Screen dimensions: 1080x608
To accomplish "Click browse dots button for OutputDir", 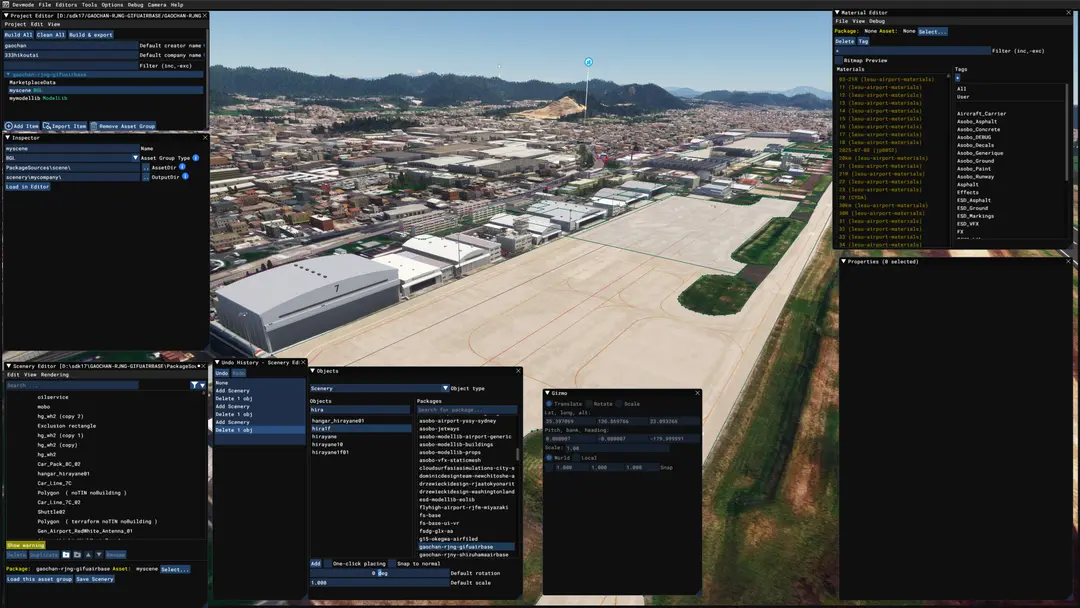I will pyautogui.click(x=145, y=177).
